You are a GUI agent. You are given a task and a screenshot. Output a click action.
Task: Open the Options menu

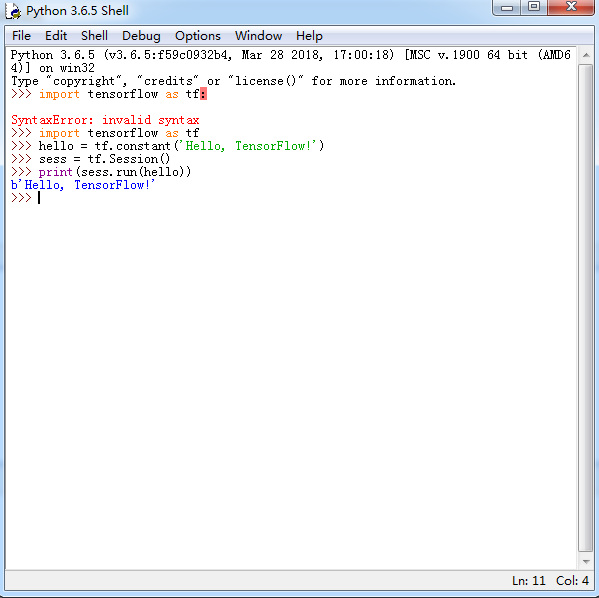[x=198, y=36]
